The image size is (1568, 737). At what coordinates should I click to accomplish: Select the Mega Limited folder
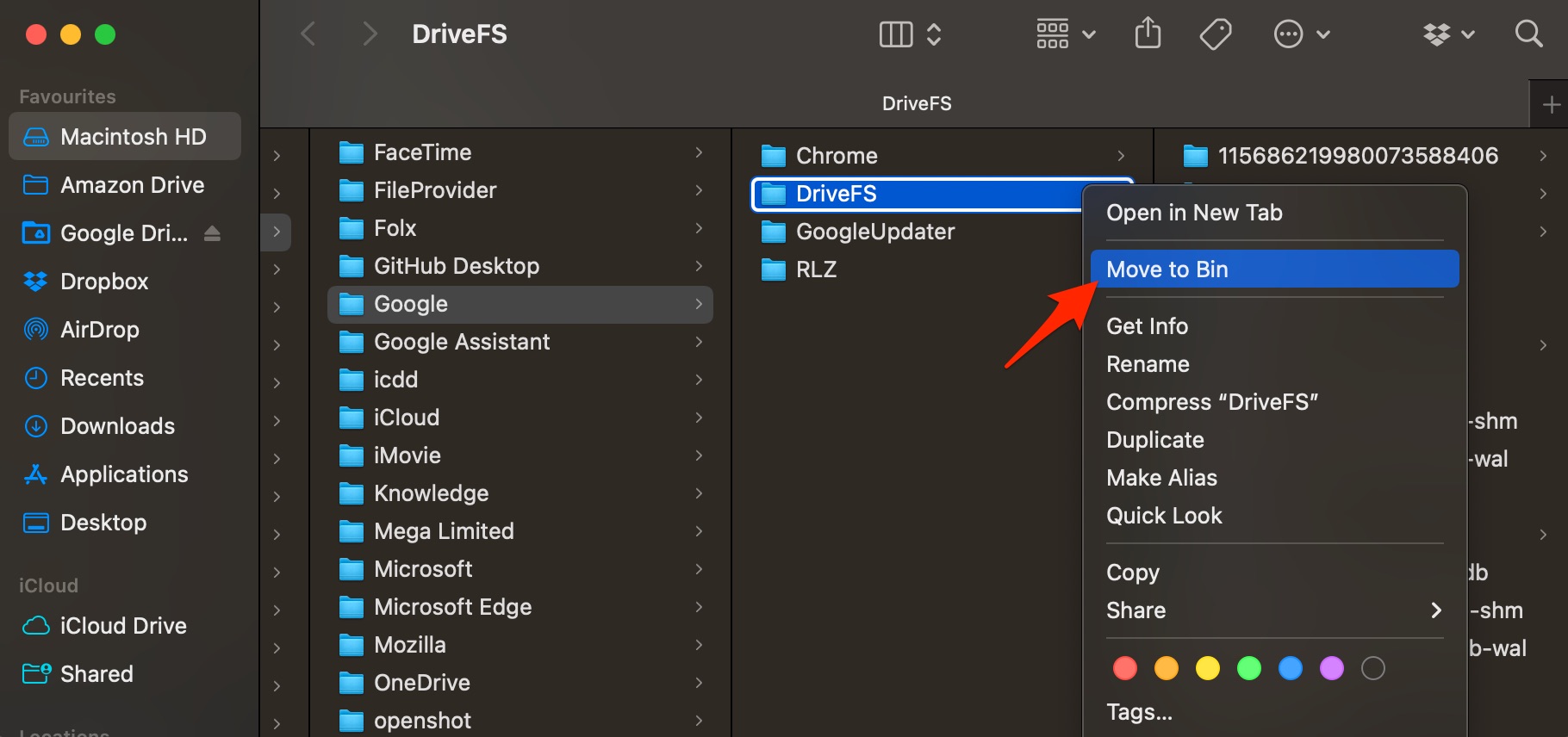pyautogui.click(x=520, y=531)
